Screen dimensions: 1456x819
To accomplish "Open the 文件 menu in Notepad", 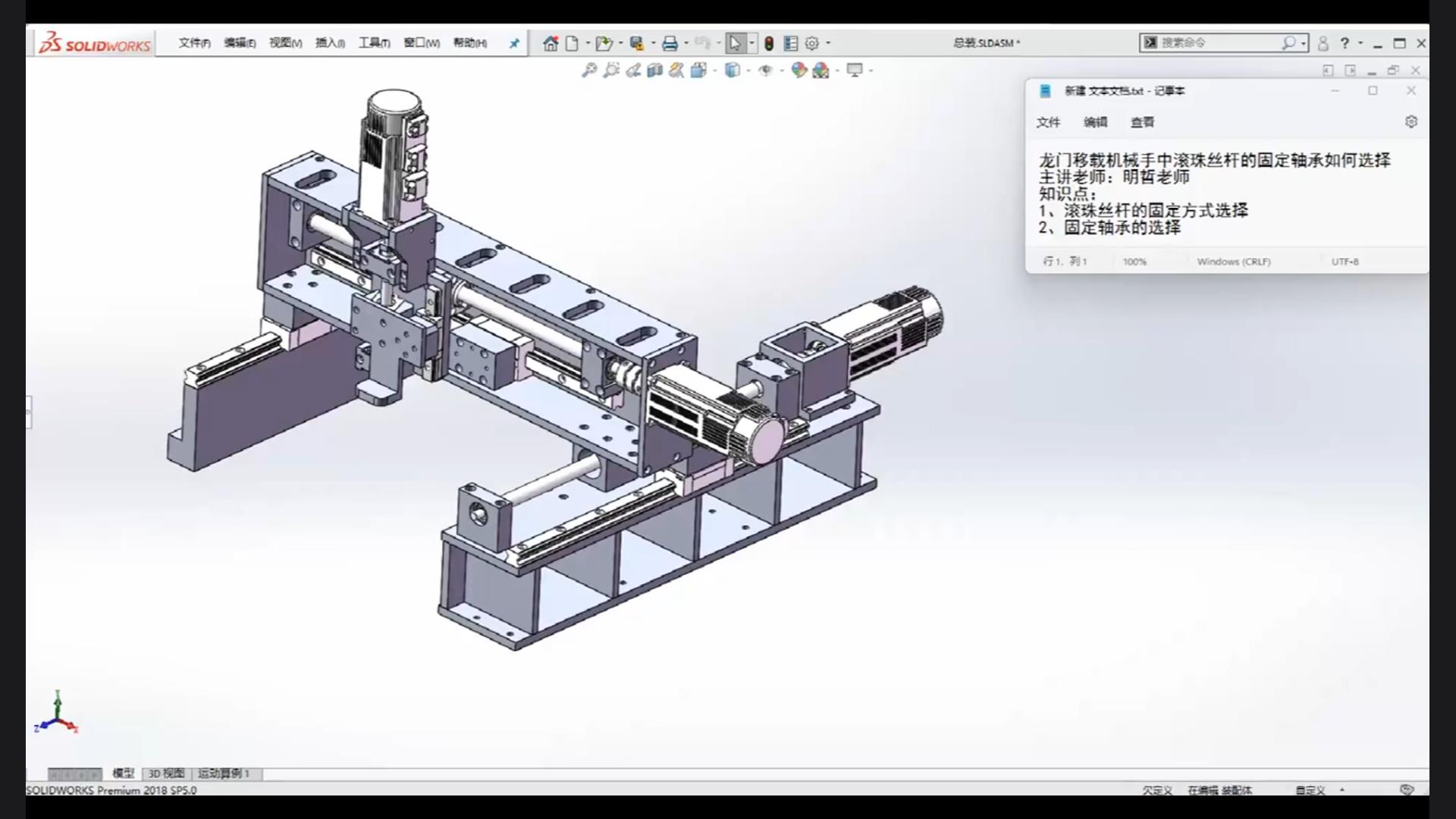I will click(x=1048, y=122).
